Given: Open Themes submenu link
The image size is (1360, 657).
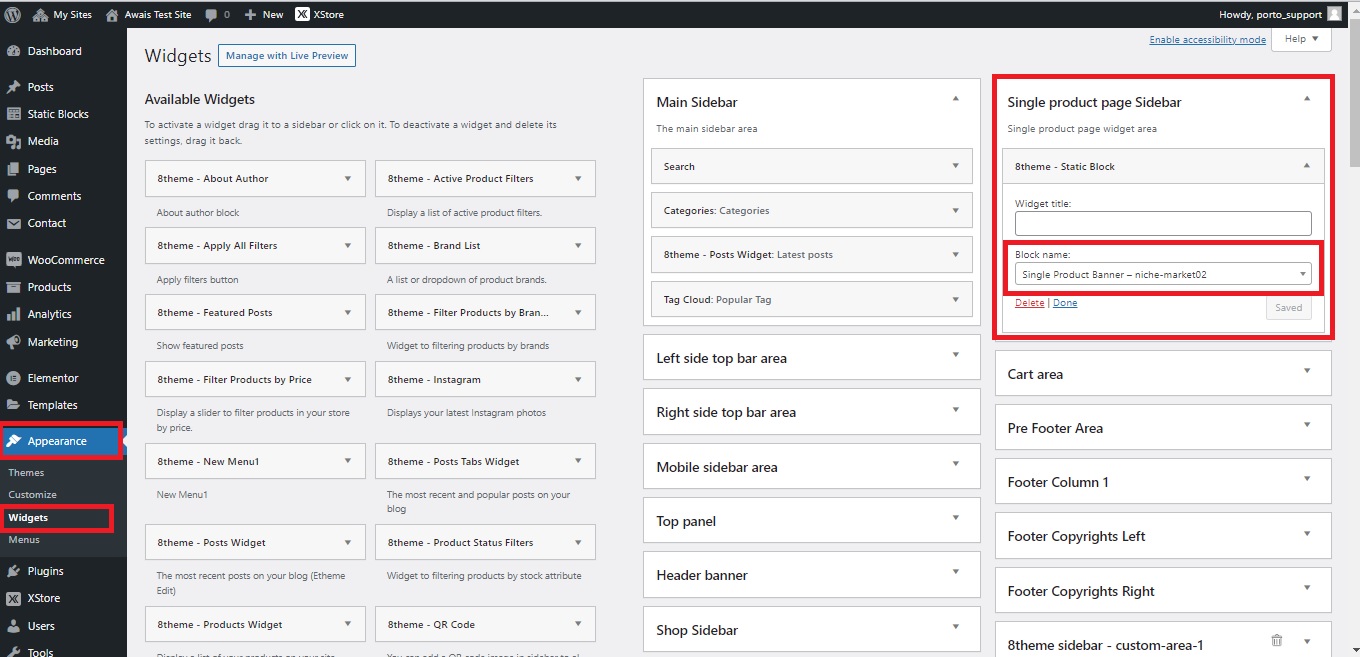Looking at the screenshot, I should 26,472.
